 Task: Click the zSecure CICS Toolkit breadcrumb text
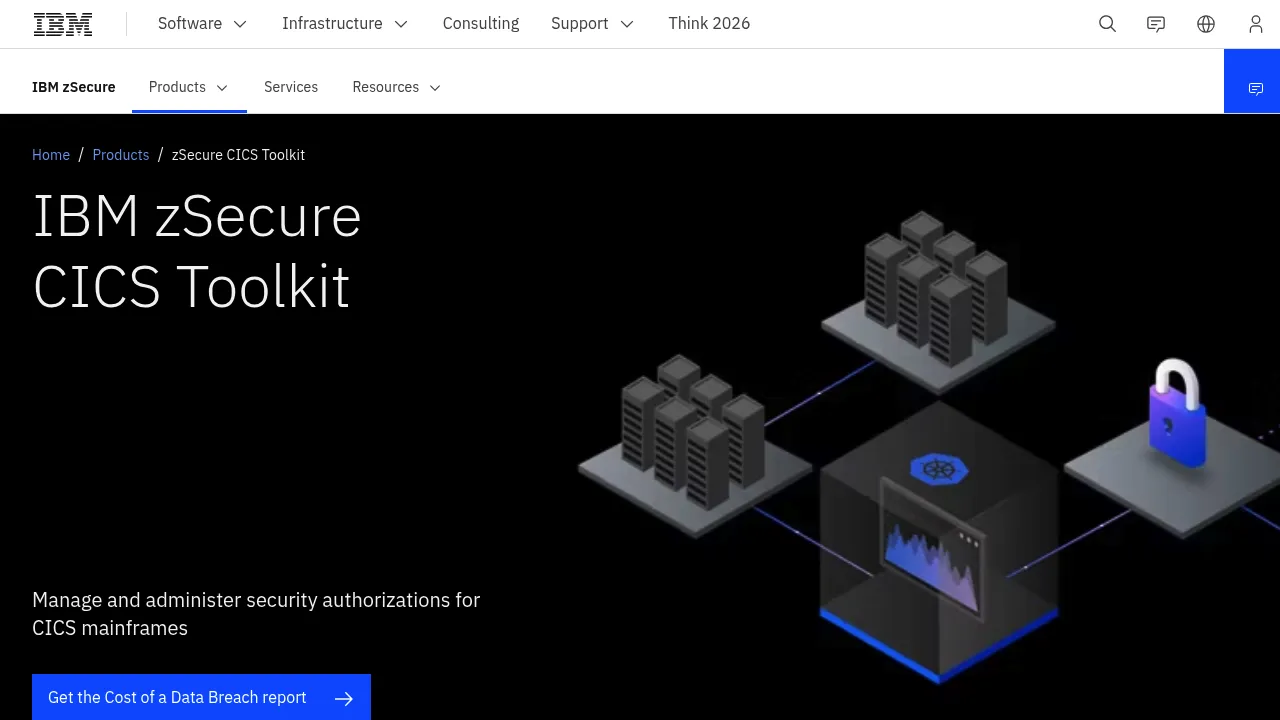point(238,155)
